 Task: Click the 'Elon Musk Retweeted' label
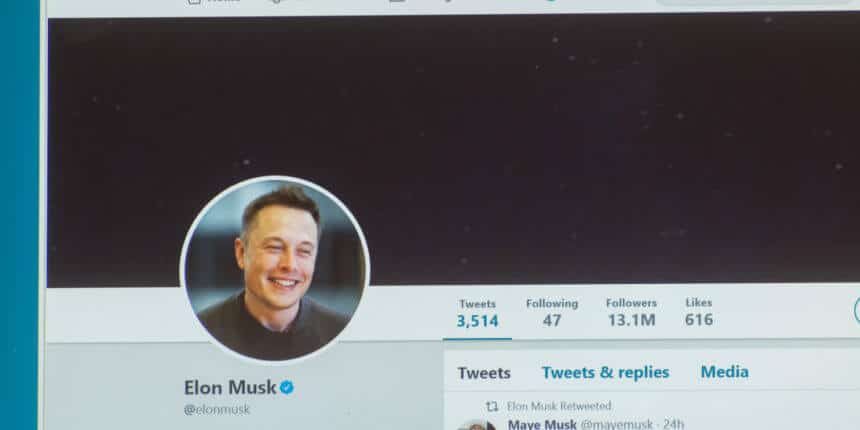pyautogui.click(x=559, y=406)
